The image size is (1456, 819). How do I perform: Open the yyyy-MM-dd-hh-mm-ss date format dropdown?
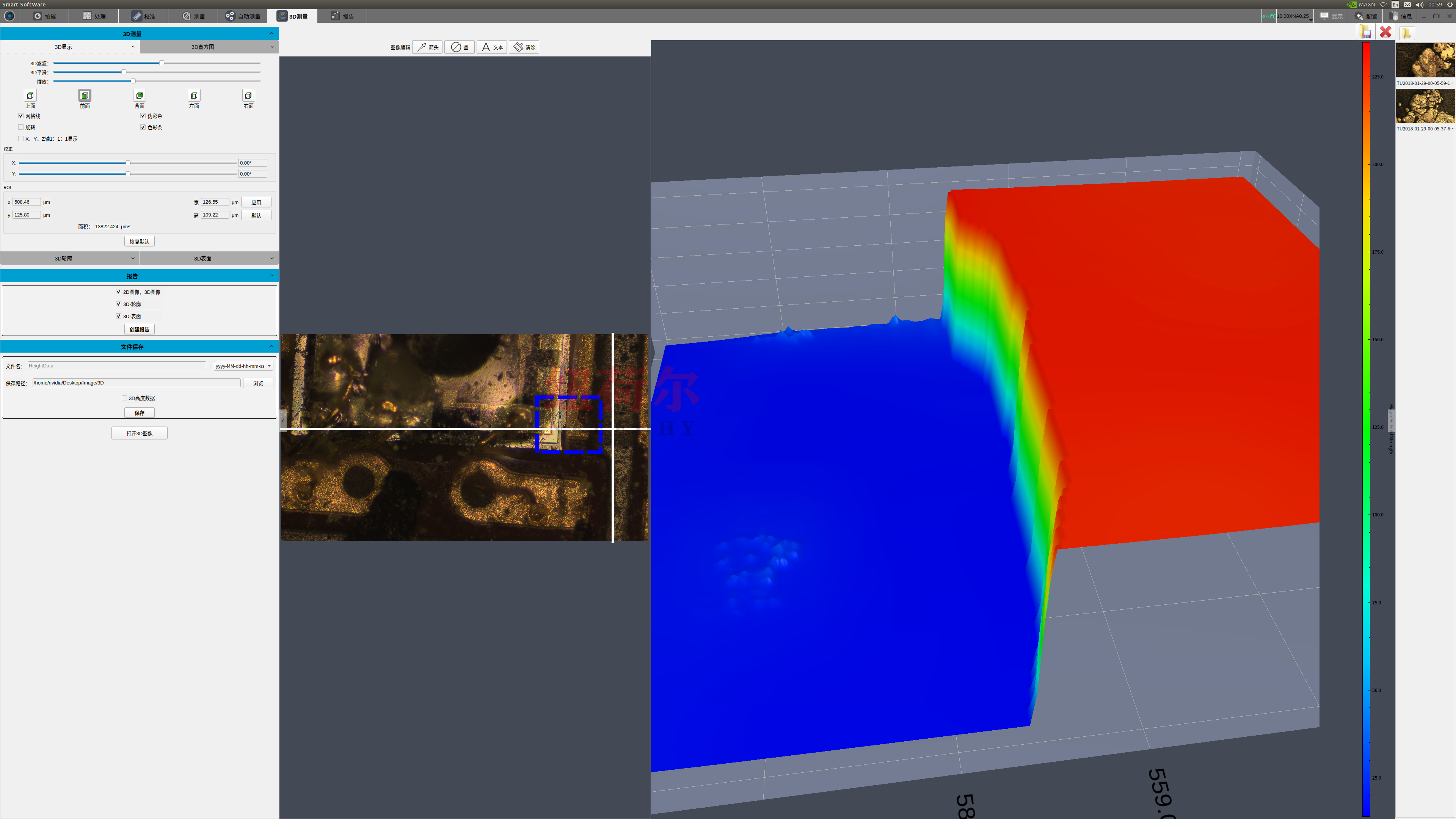[x=243, y=366]
